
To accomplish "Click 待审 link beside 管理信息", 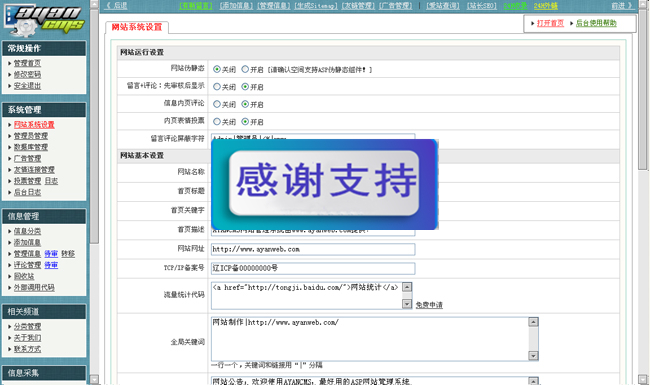I will [x=51, y=253].
